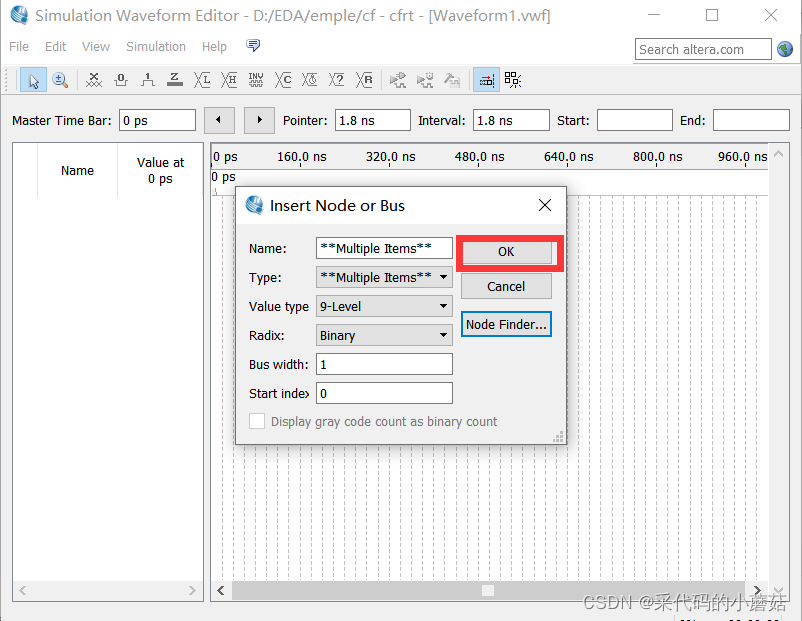Click the Pointer value field
802x621 pixels.
[373, 120]
